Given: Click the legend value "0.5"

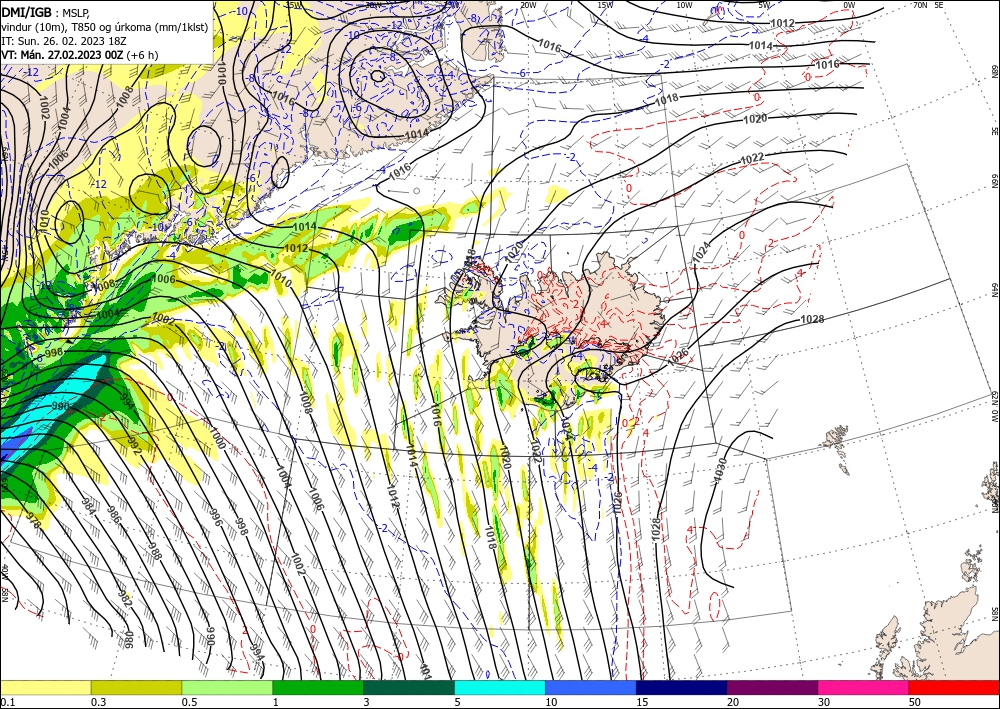Looking at the screenshot, I should click(189, 702).
